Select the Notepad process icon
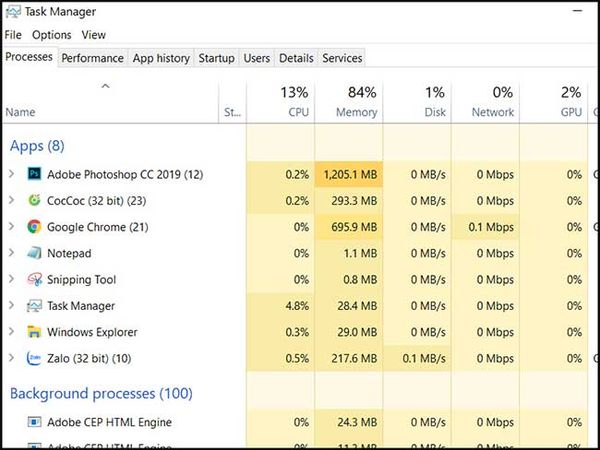 coord(33,254)
